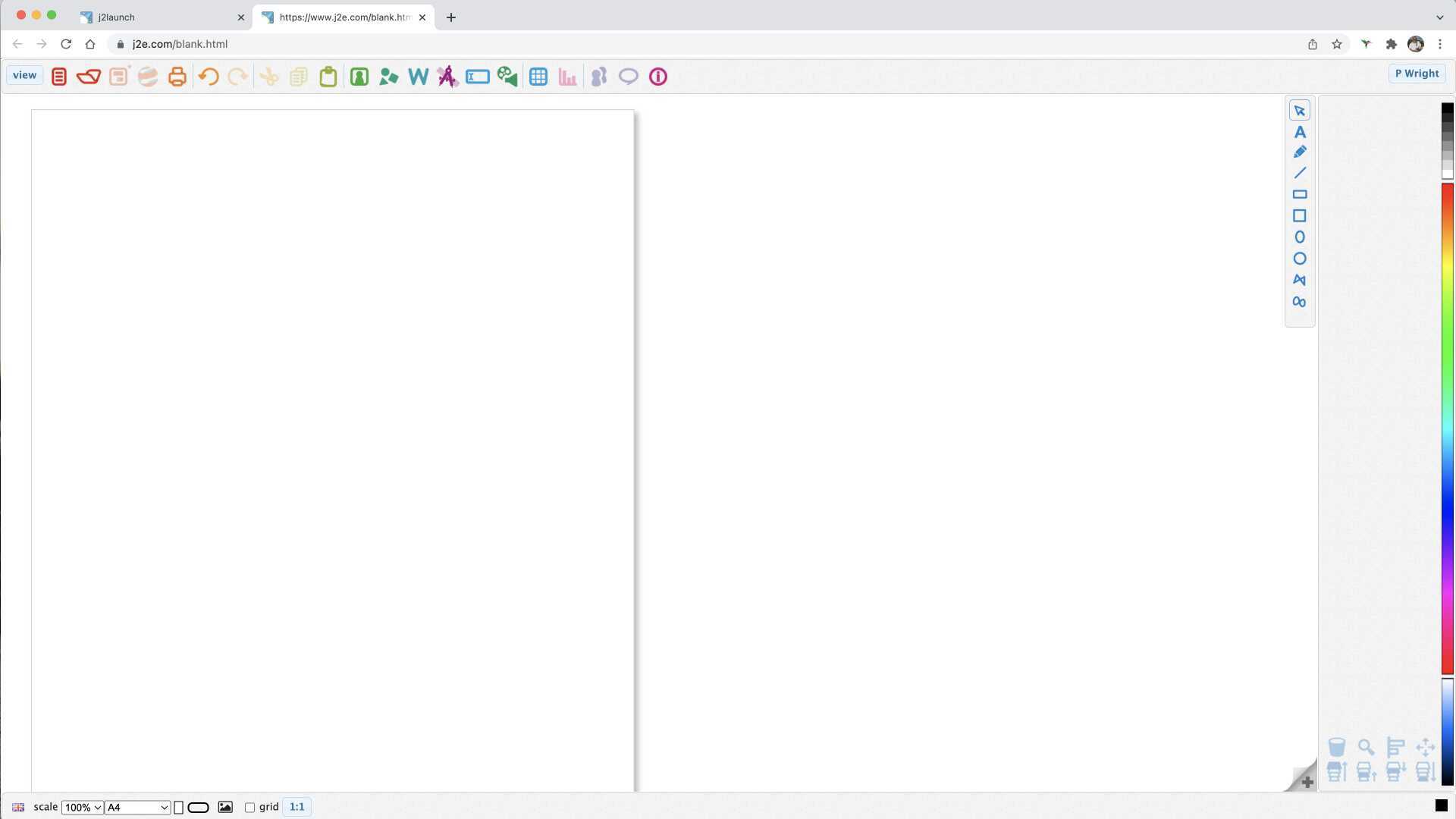Screen dimensions: 1456x819
Task: Open the Print function
Action: pos(177,76)
